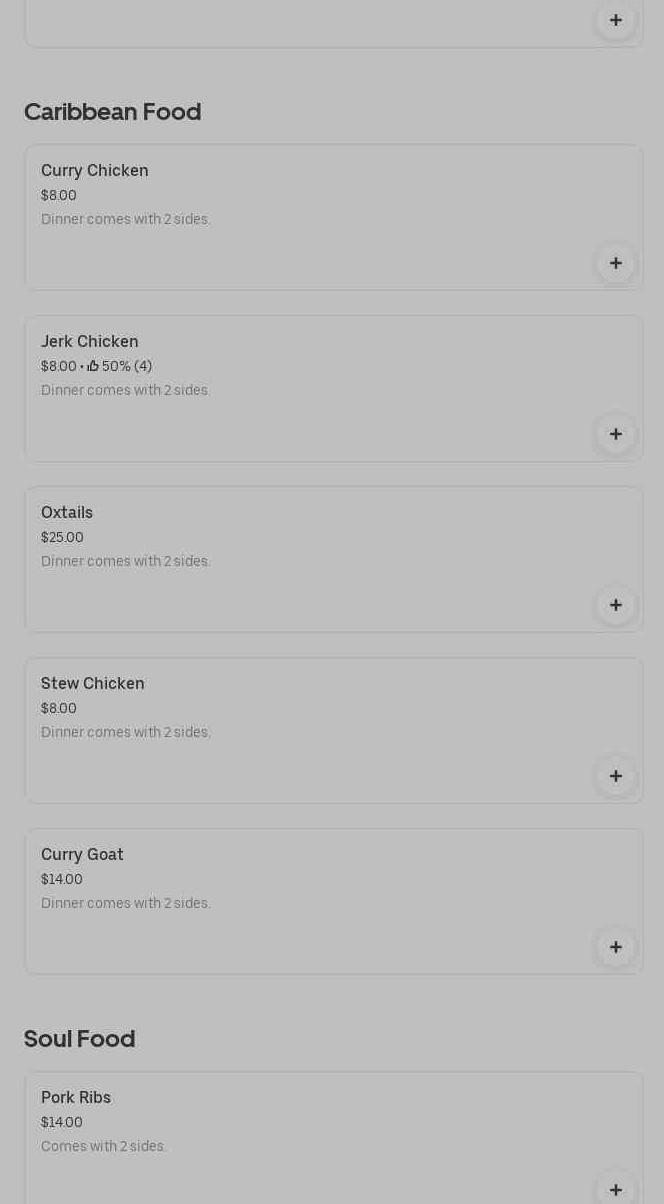Click the plus icon above Caribbean Food
664x1204 pixels.
pyautogui.click(x=616, y=20)
